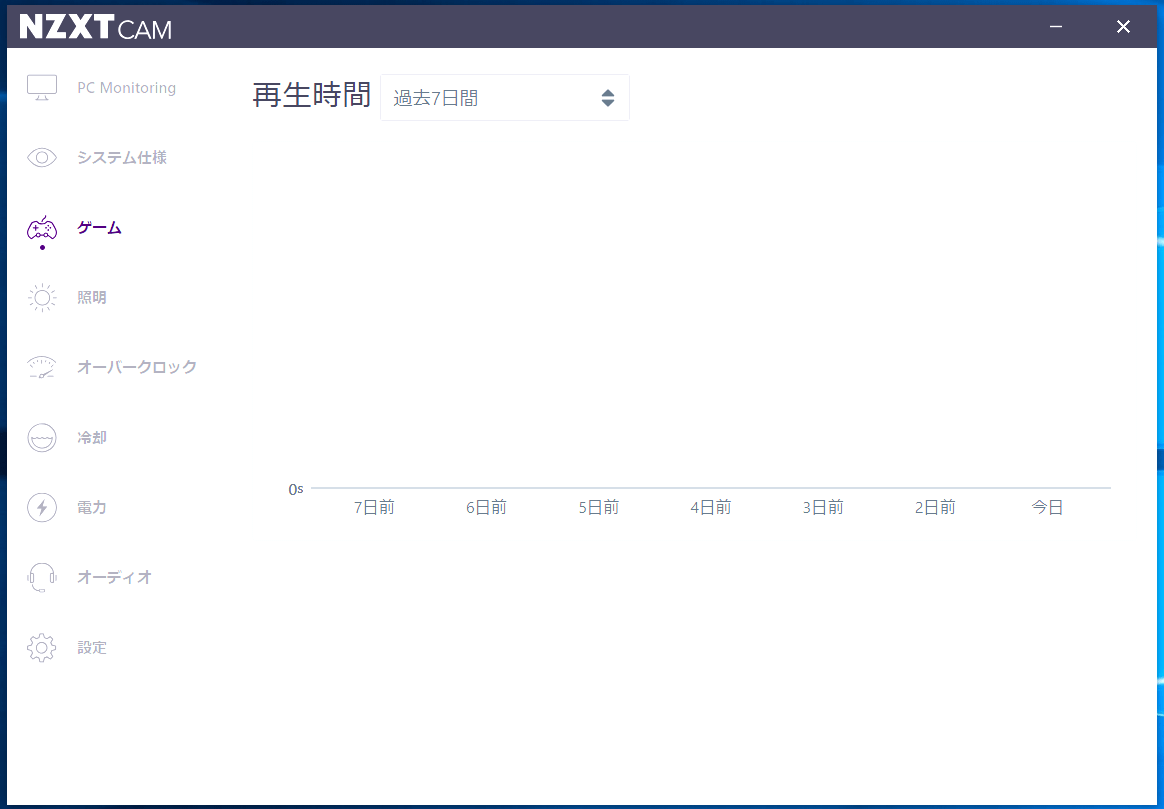Click the cooling liquid icon for 冷却
The width and height of the screenshot is (1164, 809).
click(42, 437)
